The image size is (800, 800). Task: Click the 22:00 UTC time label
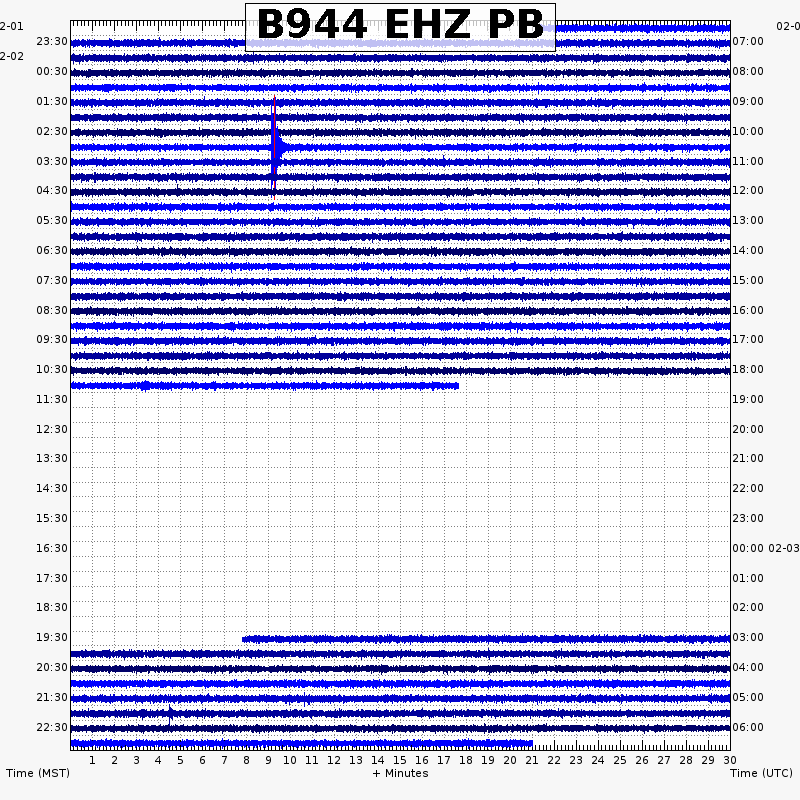(x=748, y=488)
